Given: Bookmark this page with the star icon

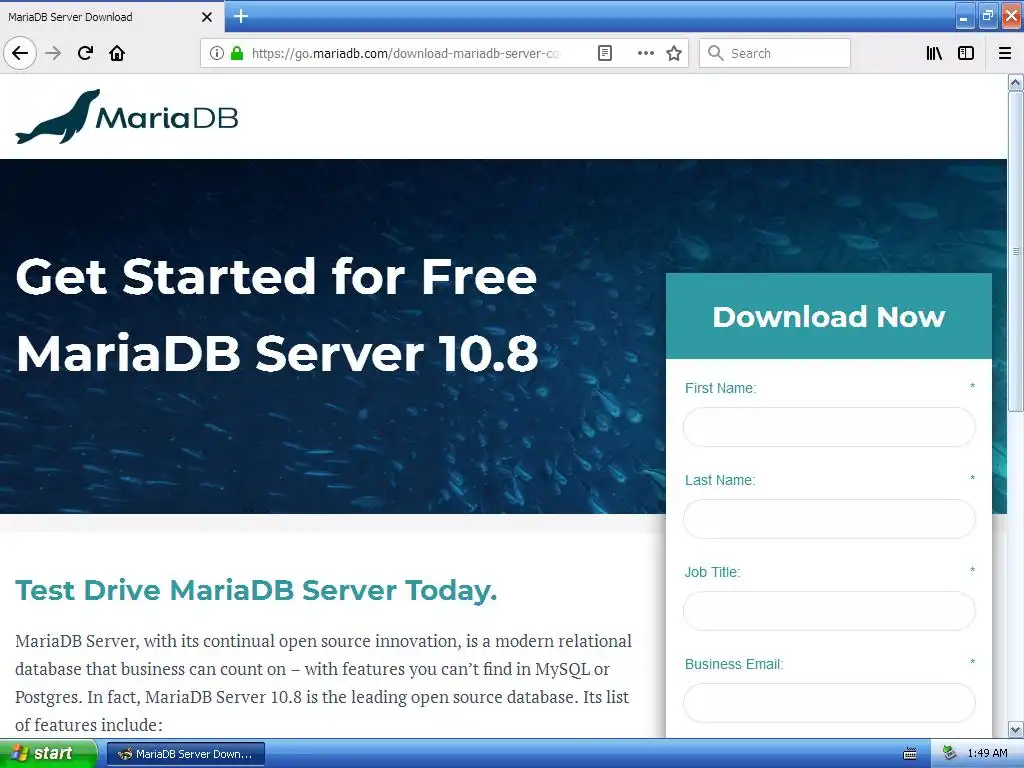Looking at the screenshot, I should click(x=674, y=53).
